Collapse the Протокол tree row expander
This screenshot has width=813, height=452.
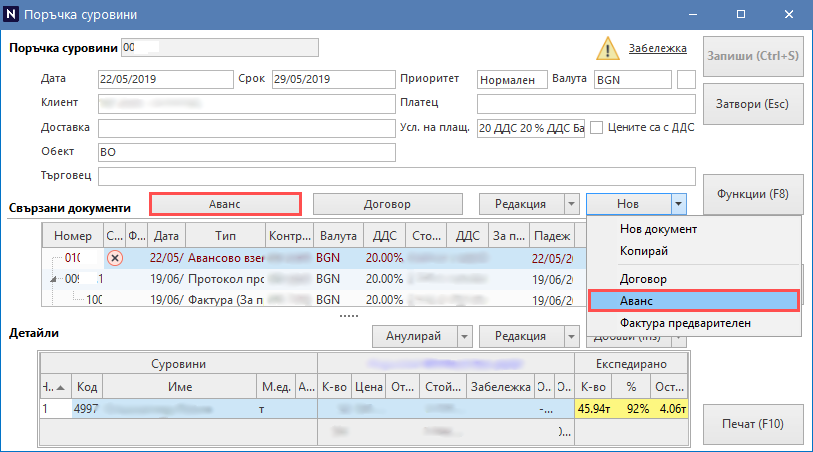coord(53,279)
